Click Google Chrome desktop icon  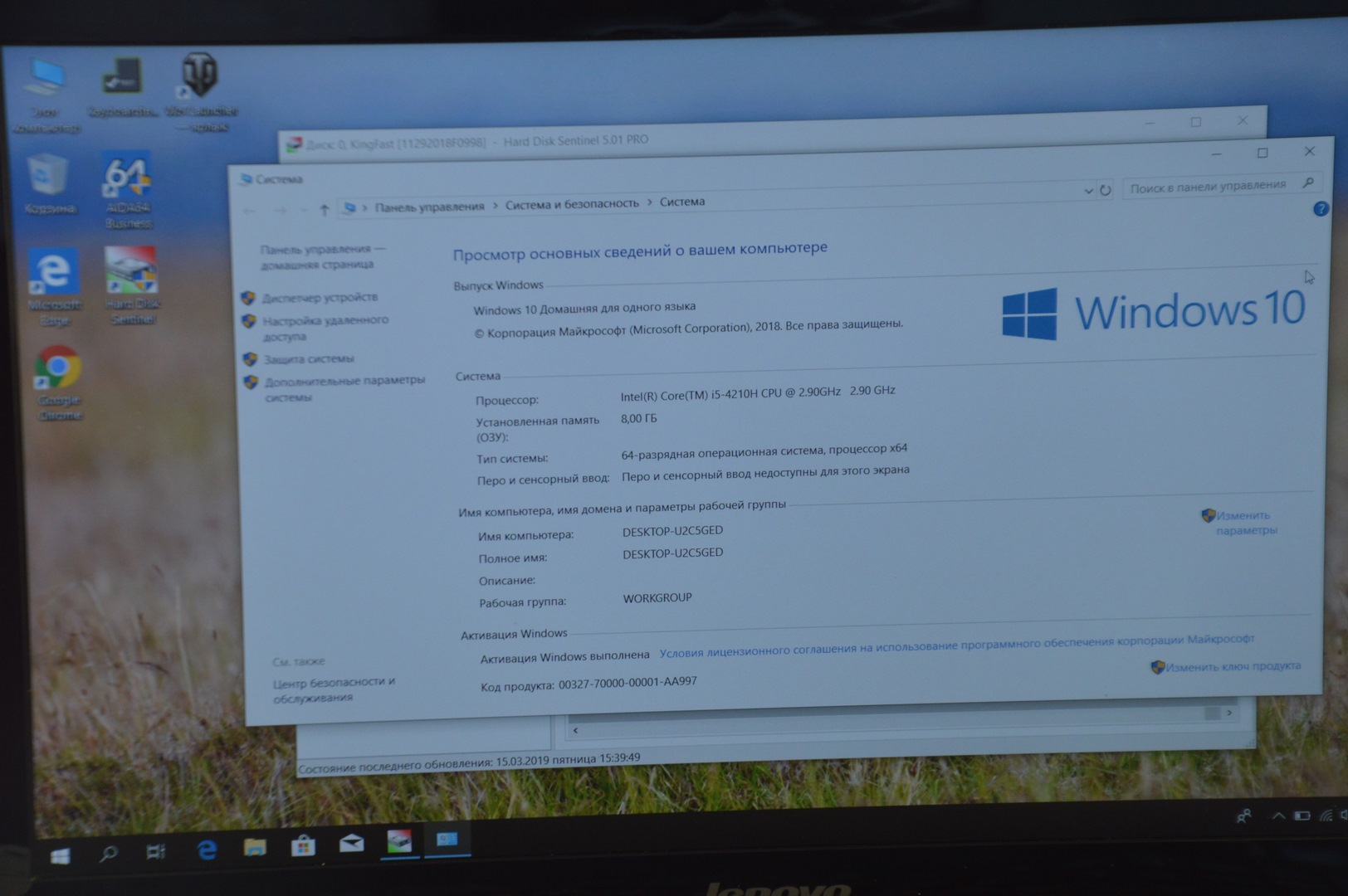point(58,382)
